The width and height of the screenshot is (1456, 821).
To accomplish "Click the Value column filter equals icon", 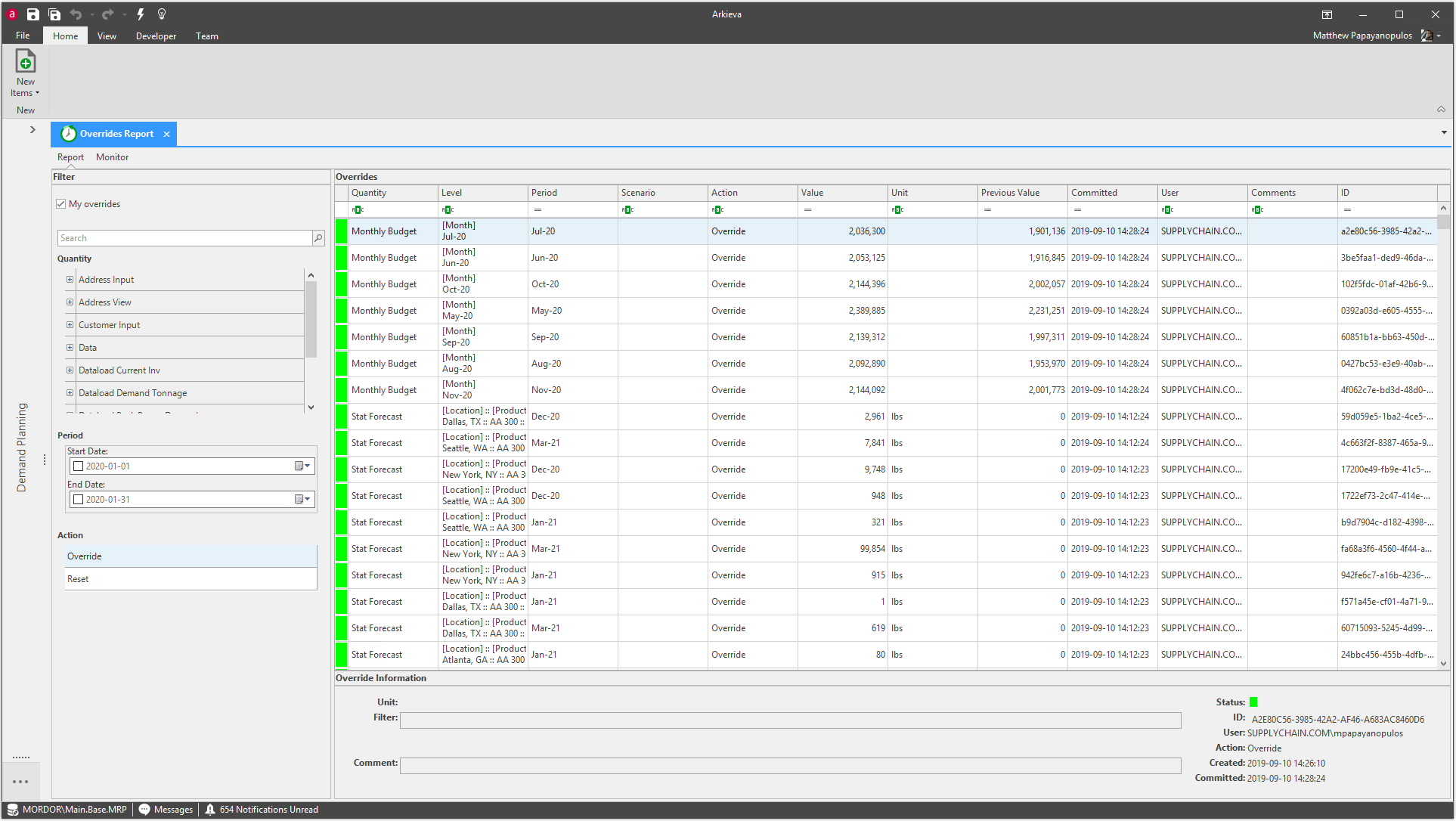I will click(807, 210).
